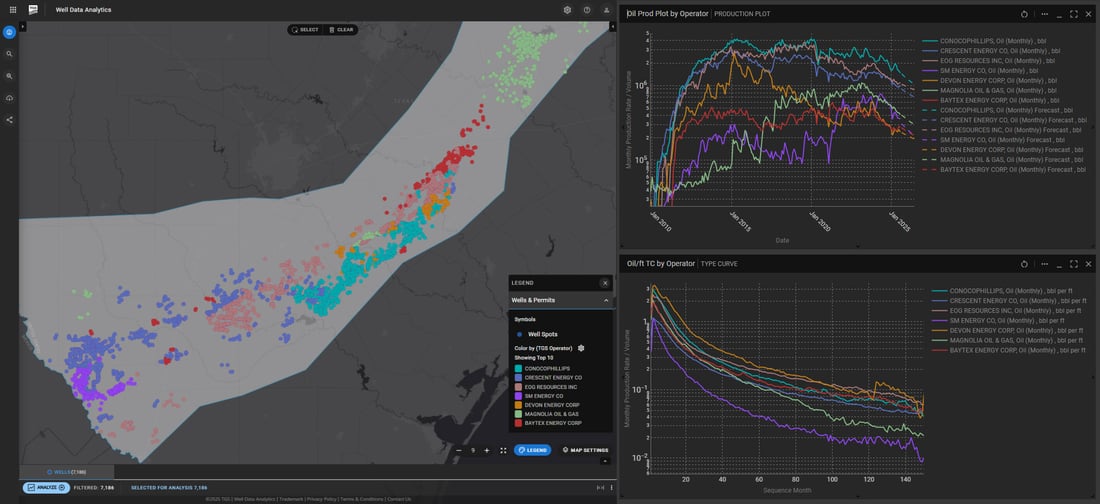Open settings gear in top header
Viewport: 1100px width, 504px height.
click(x=567, y=10)
